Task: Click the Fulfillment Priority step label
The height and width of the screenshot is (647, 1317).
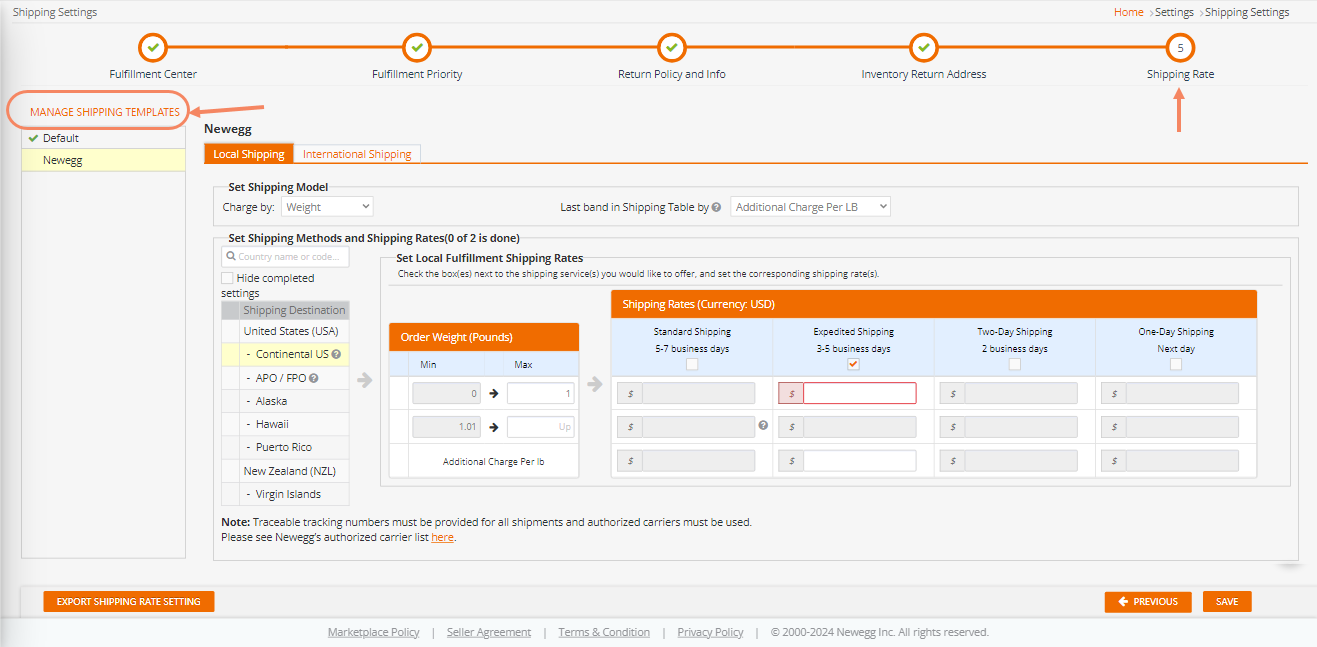Action: (417, 74)
